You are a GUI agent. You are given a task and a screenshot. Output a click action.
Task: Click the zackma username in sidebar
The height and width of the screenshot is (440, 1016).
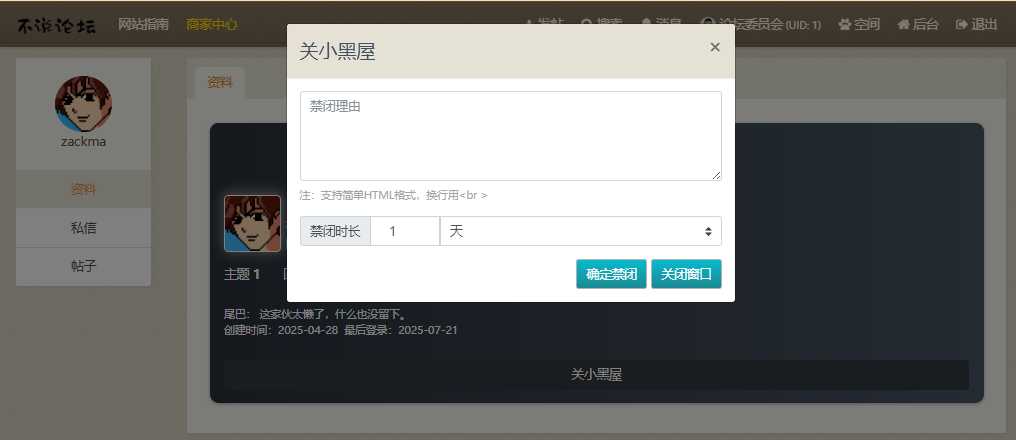84,141
